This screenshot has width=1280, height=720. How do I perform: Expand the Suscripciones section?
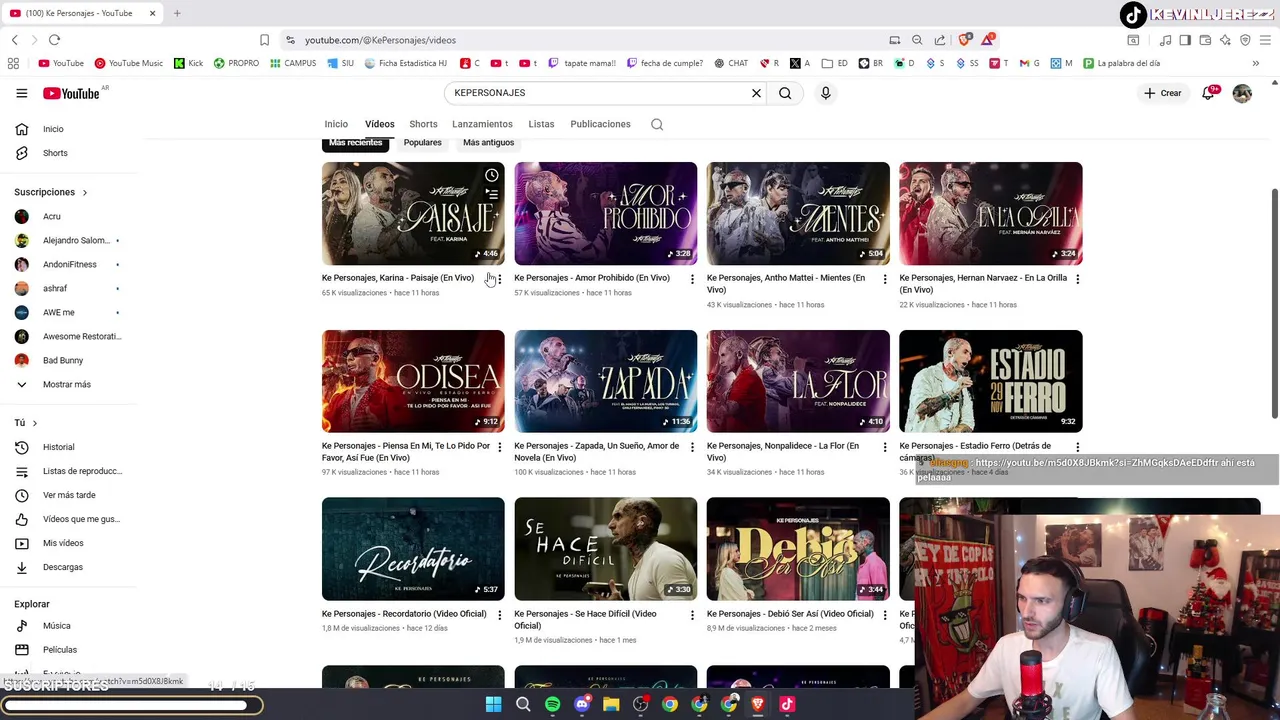click(51, 192)
